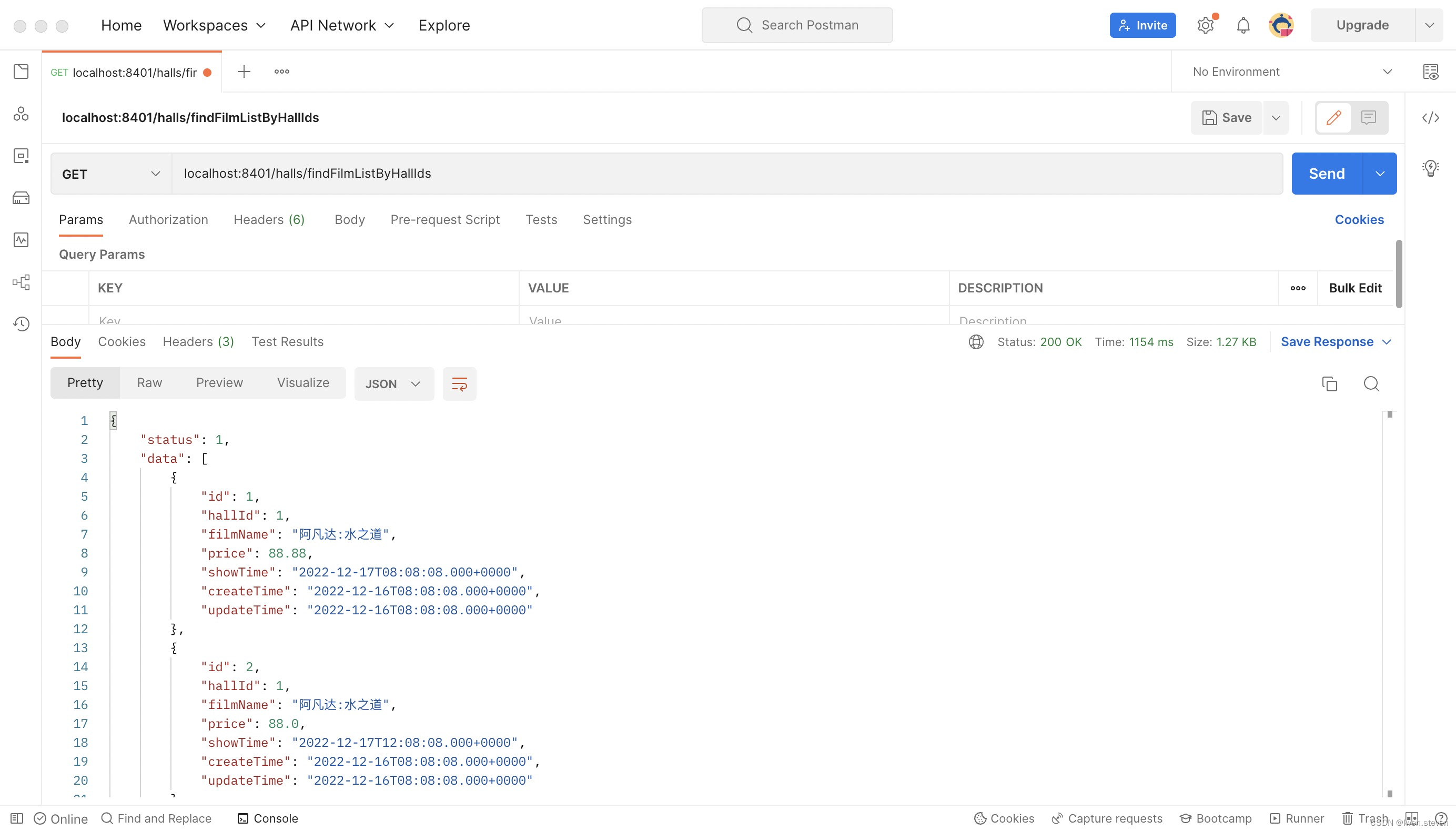The image size is (1456, 831).
Task: Click the code snippet icon
Action: click(1430, 118)
